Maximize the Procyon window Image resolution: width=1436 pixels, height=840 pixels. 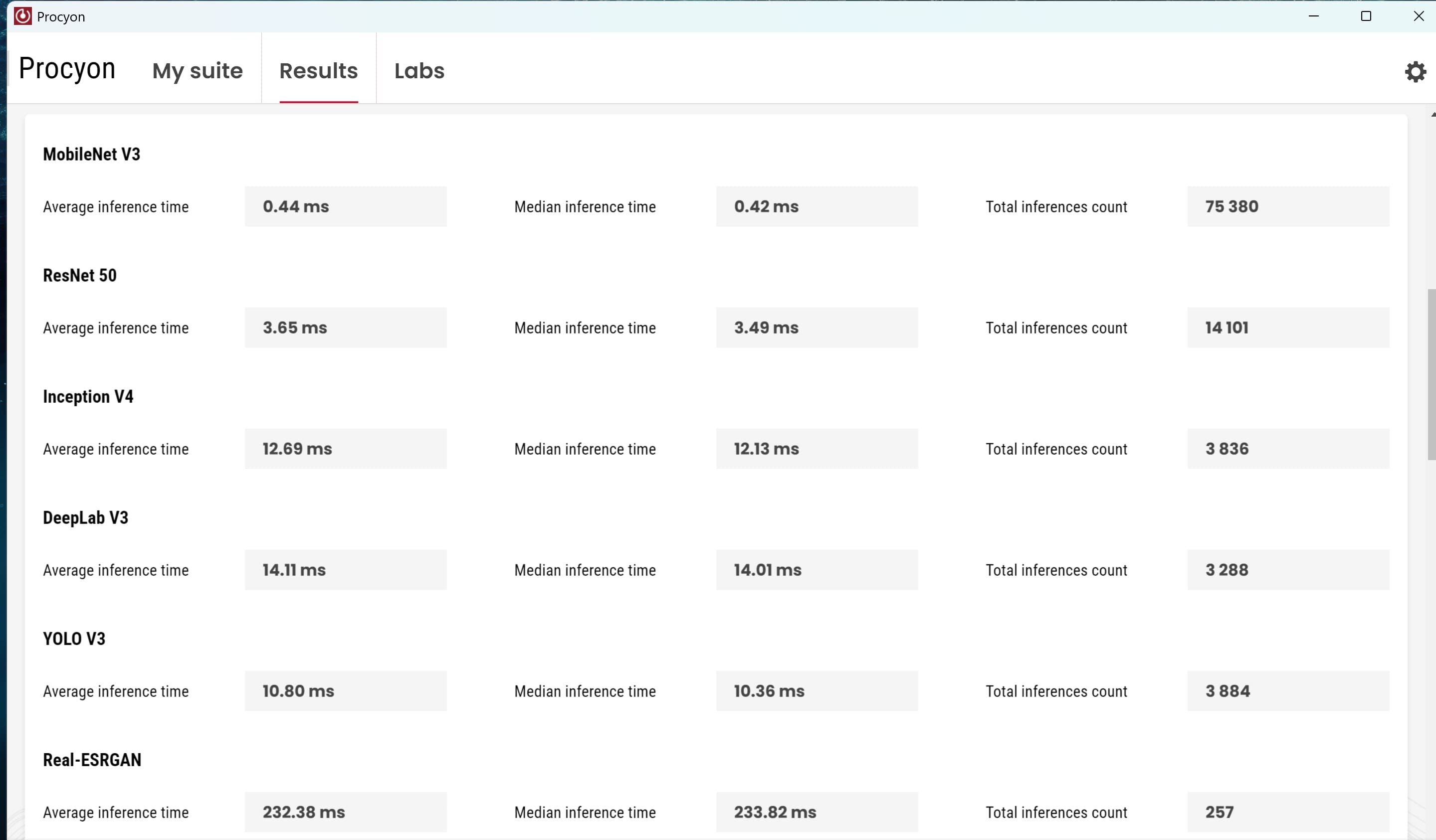tap(1366, 16)
